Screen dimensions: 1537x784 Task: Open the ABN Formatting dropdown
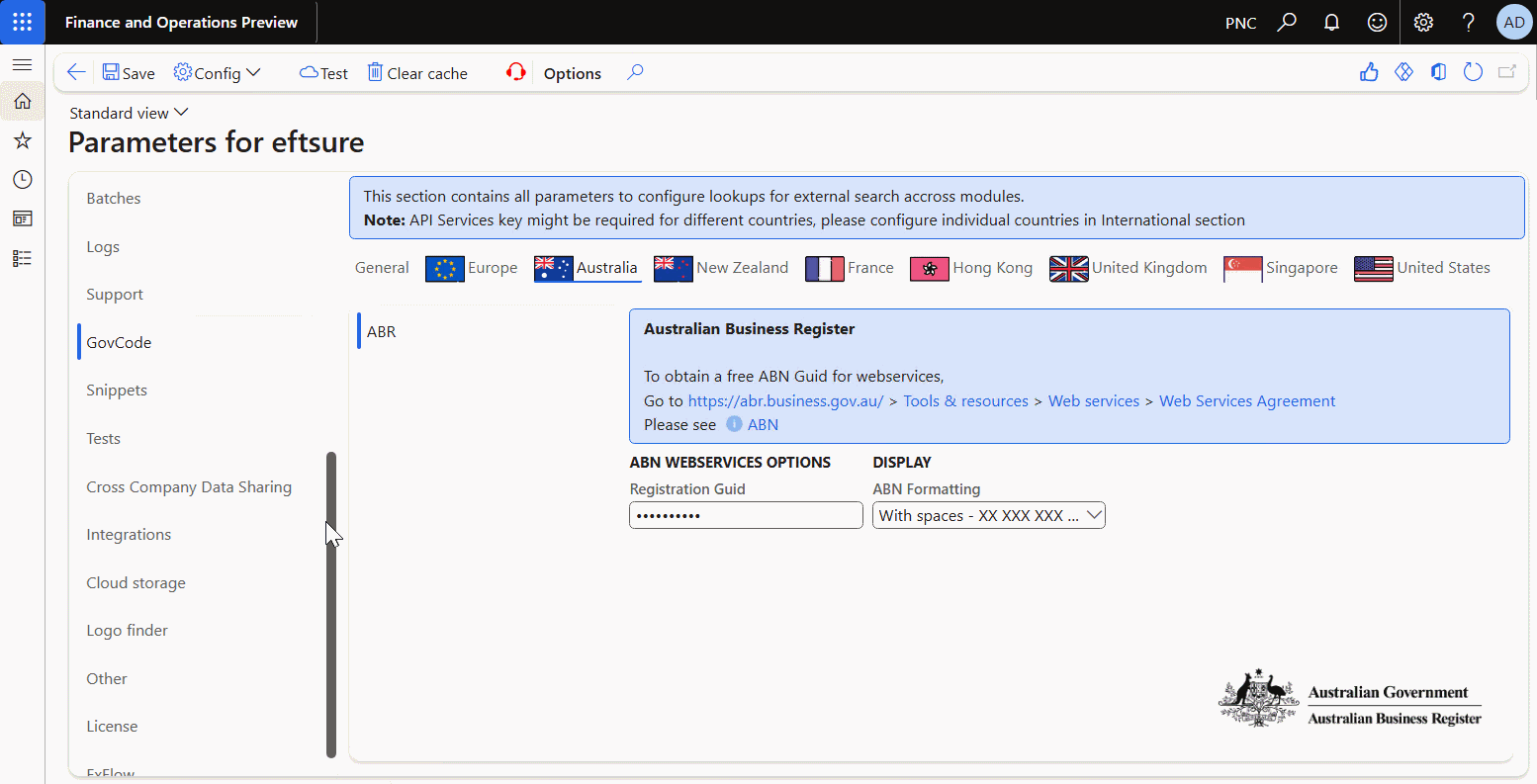(989, 515)
